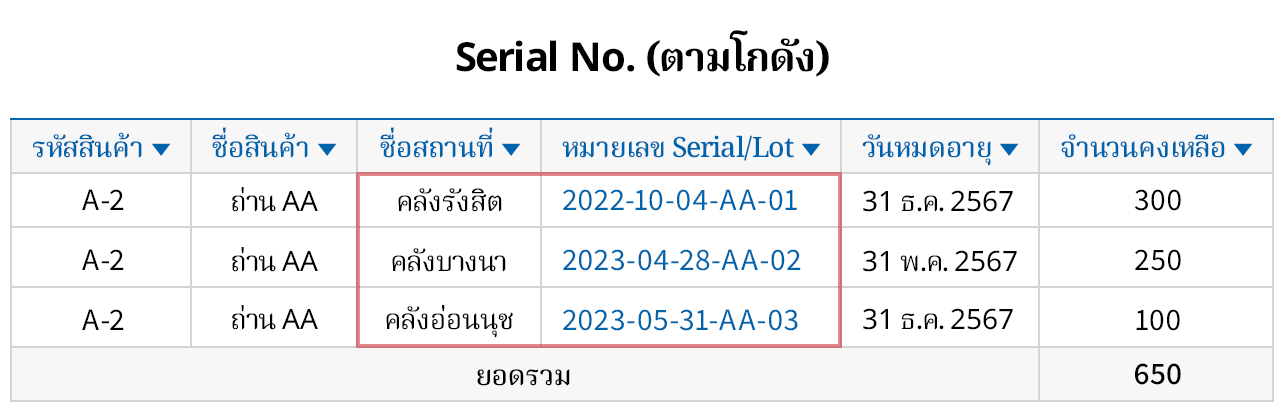Click the หมายเลข Serial/Lot header text
1284x412 pixels.
[x=678, y=149]
